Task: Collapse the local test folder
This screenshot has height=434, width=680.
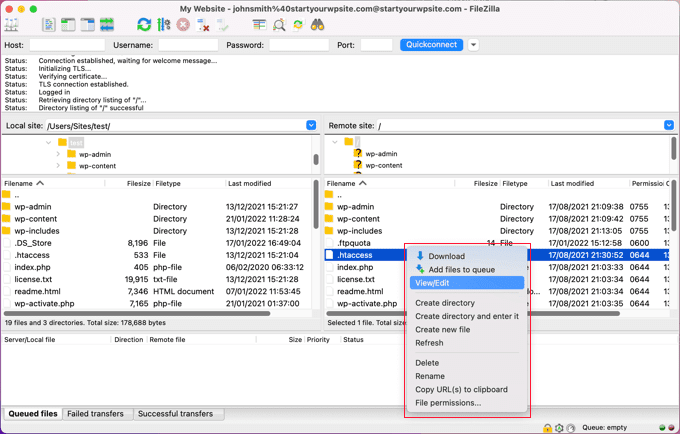Action: coord(49,143)
